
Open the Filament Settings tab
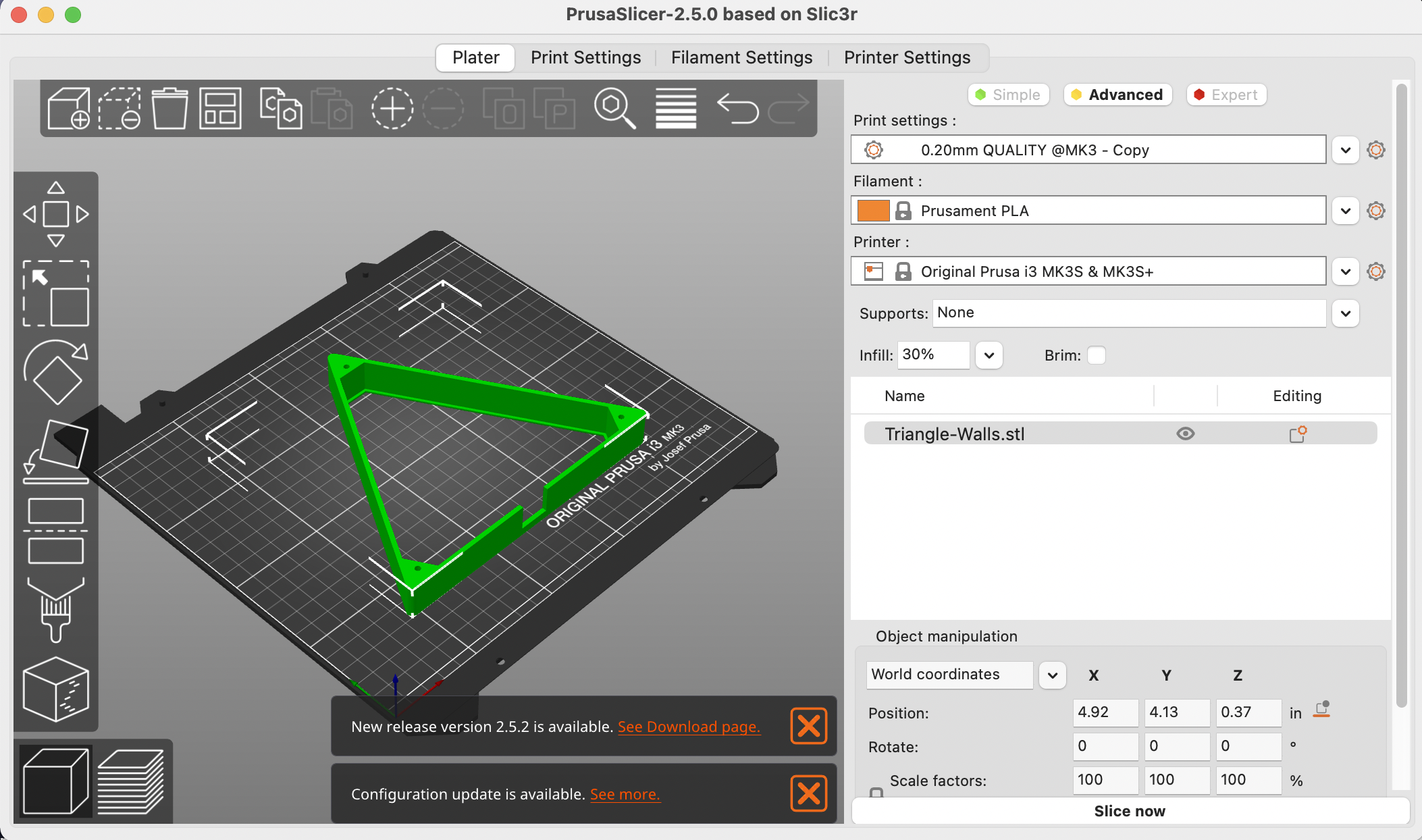741,57
